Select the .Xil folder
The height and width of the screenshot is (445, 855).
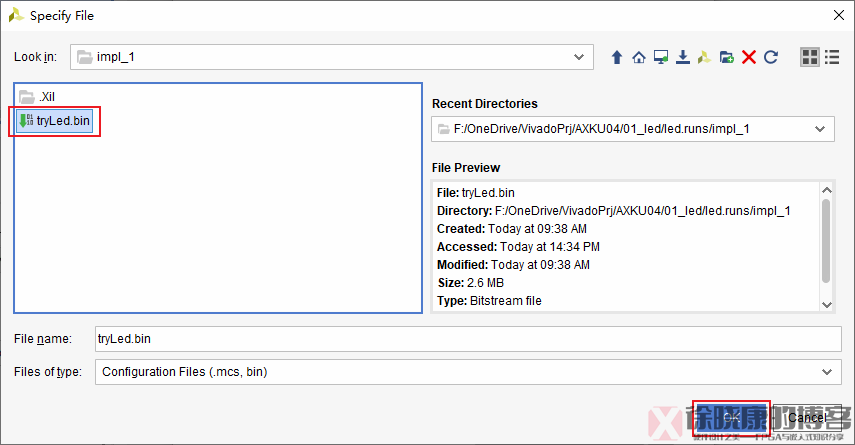point(44,98)
